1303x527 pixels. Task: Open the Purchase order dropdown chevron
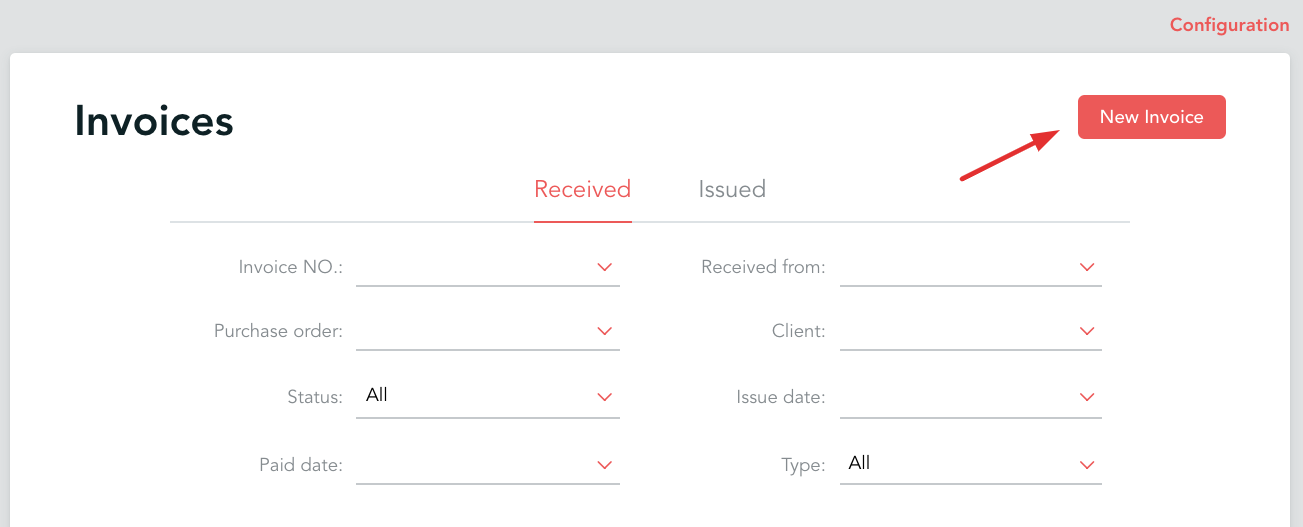click(604, 331)
